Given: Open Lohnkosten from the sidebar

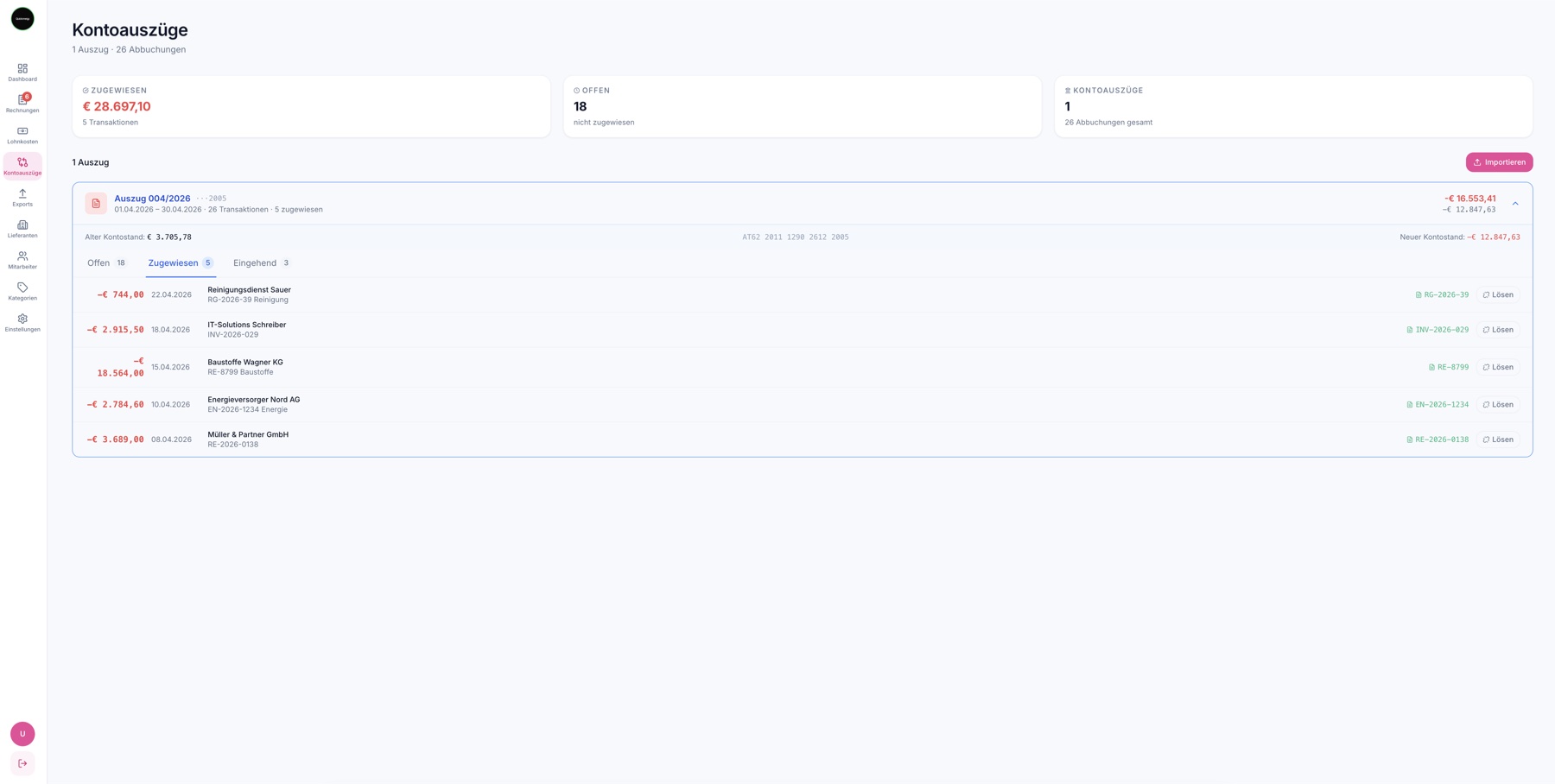Looking at the screenshot, I should (x=22, y=135).
